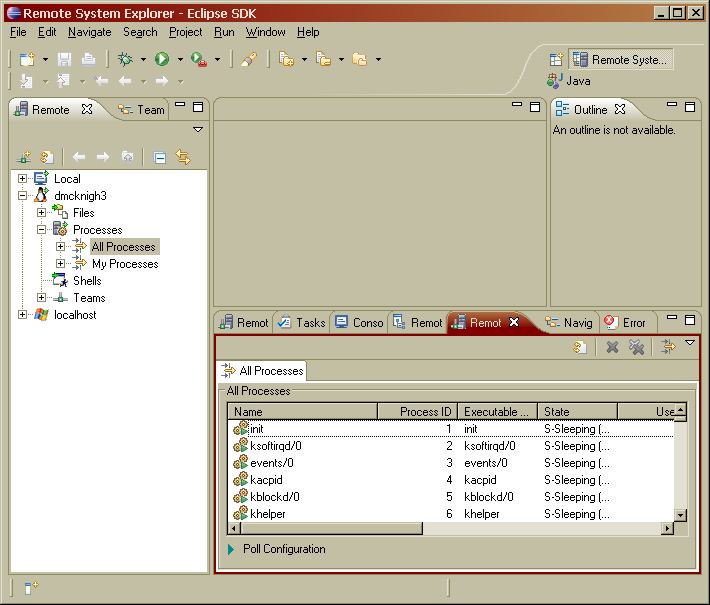Open the Navigate menu
This screenshot has width=710, height=605.
click(90, 32)
